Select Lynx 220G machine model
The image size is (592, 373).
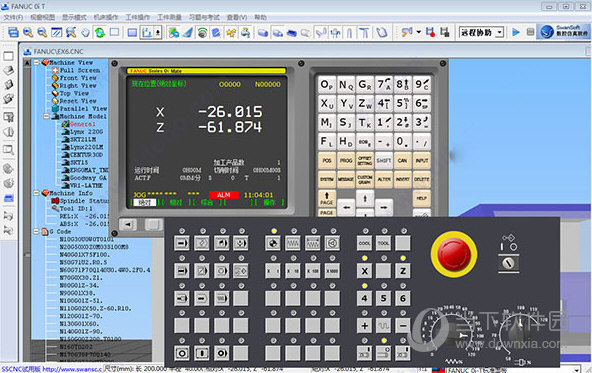[x=86, y=132]
